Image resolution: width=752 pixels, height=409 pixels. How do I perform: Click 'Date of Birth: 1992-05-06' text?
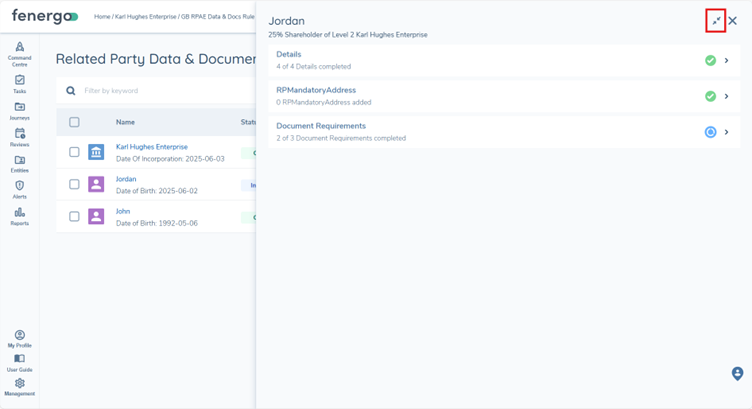pos(157,223)
